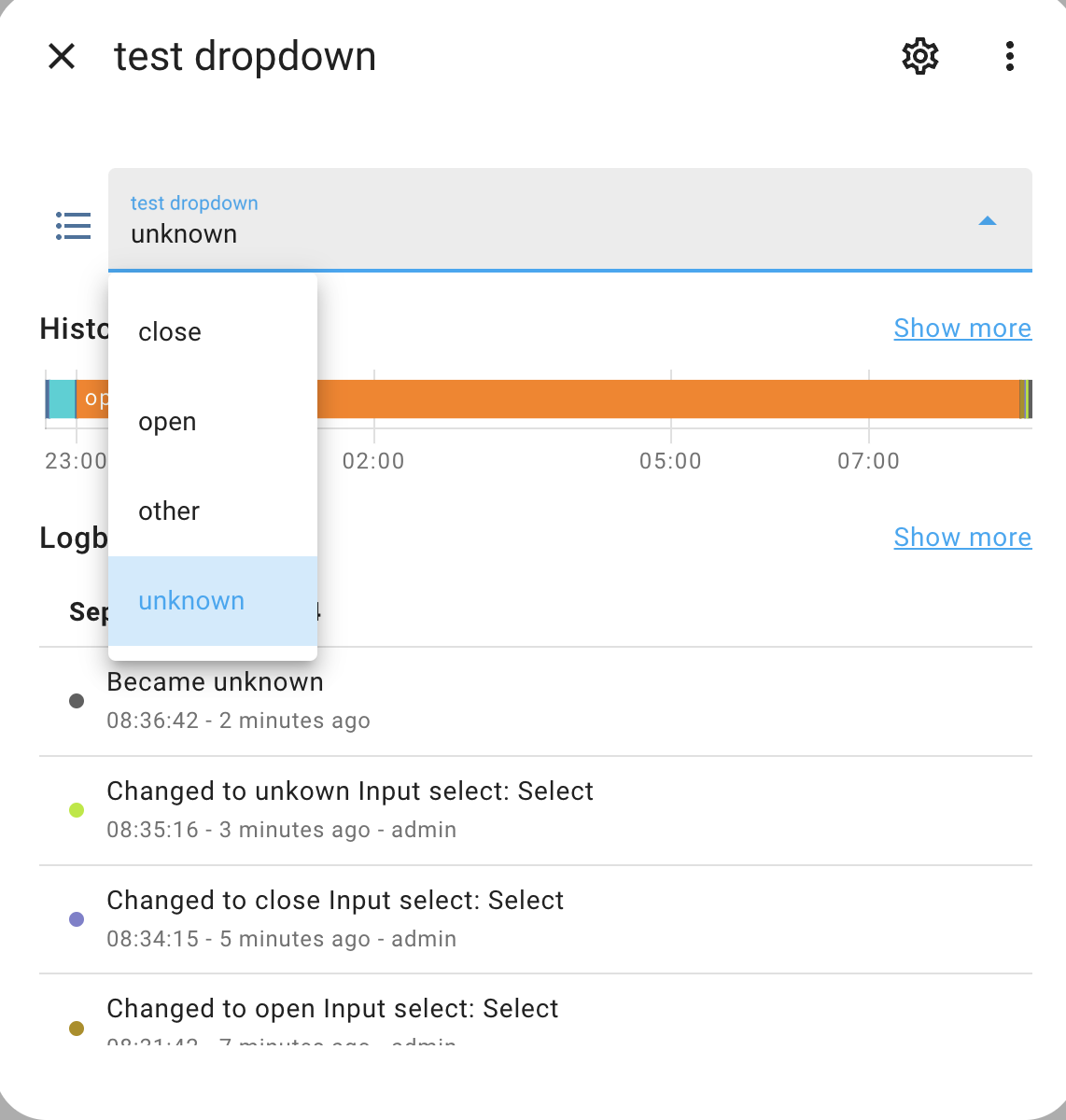The width and height of the screenshot is (1066, 1120).
Task: Click the teal segment at timeline start
Action: click(62, 398)
